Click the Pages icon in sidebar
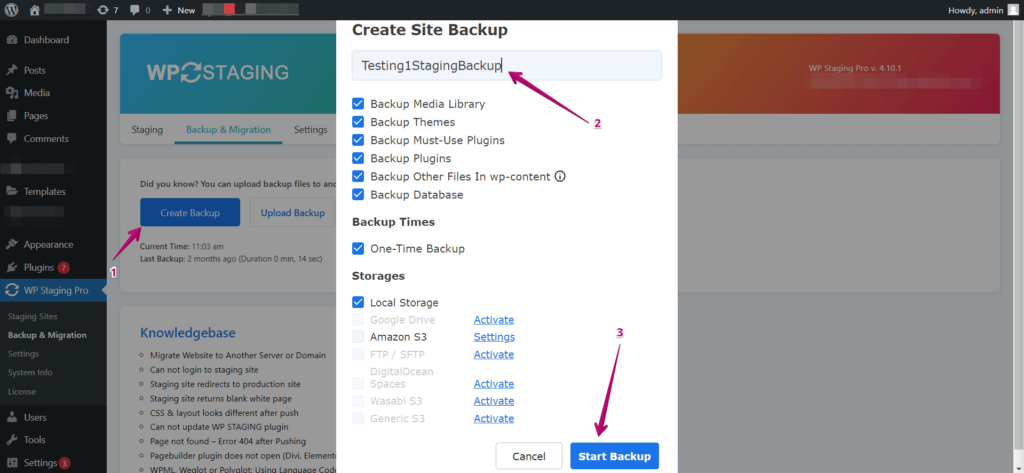The image size is (1024, 473). point(12,116)
